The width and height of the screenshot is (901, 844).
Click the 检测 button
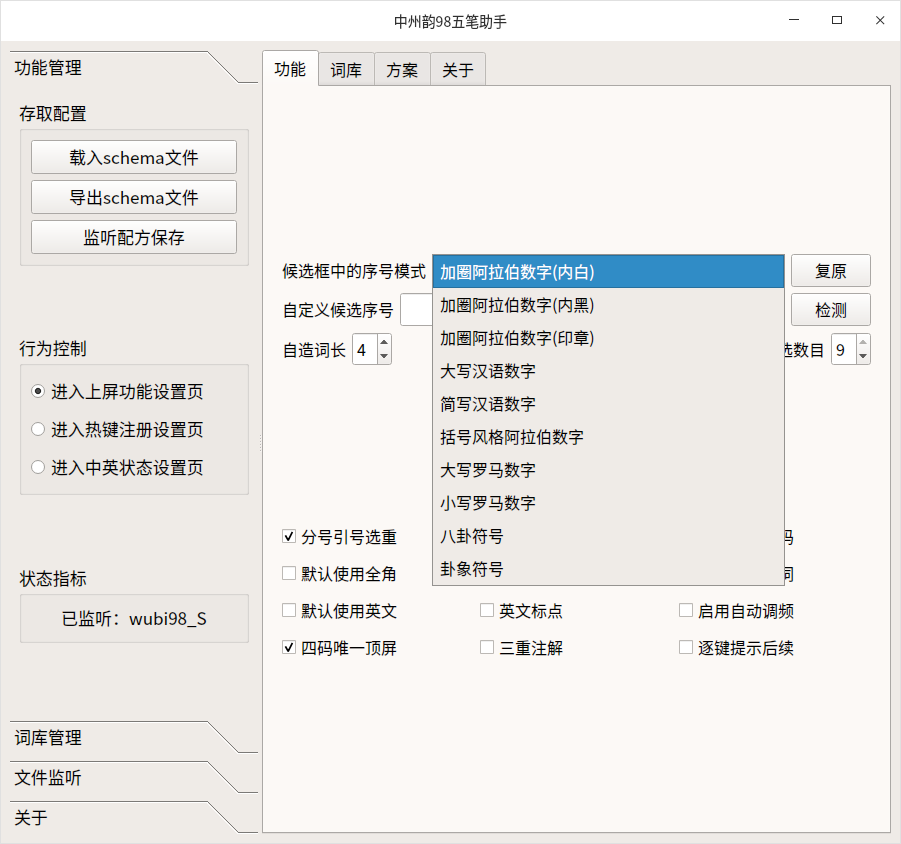tap(830, 309)
